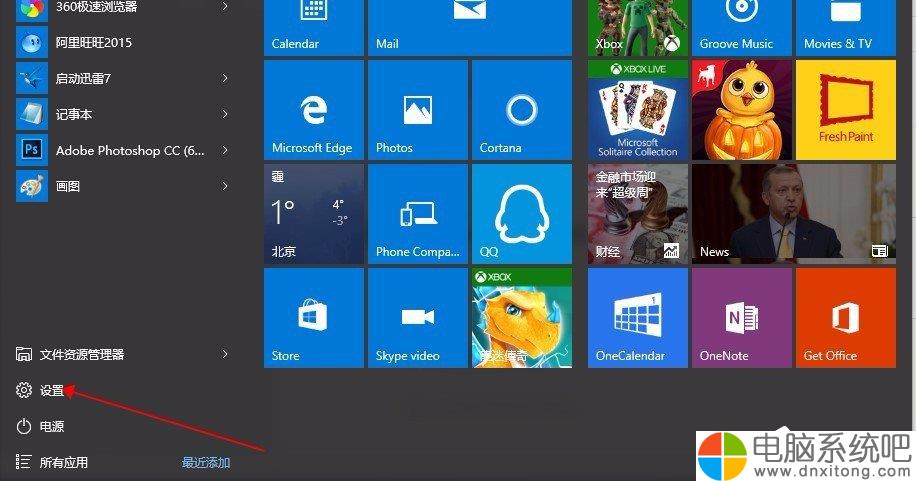The width and height of the screenshot is (916, 481).
Task: Open Get Office tile
Action: (845, 318)
